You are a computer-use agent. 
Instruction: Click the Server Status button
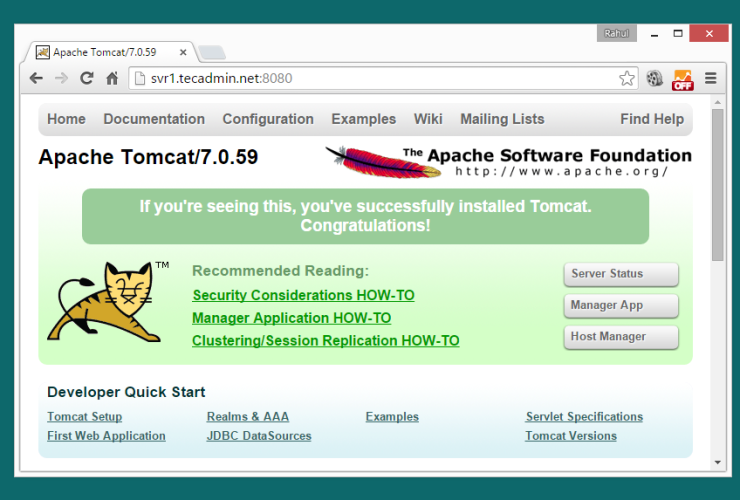(x=620, y=274)
